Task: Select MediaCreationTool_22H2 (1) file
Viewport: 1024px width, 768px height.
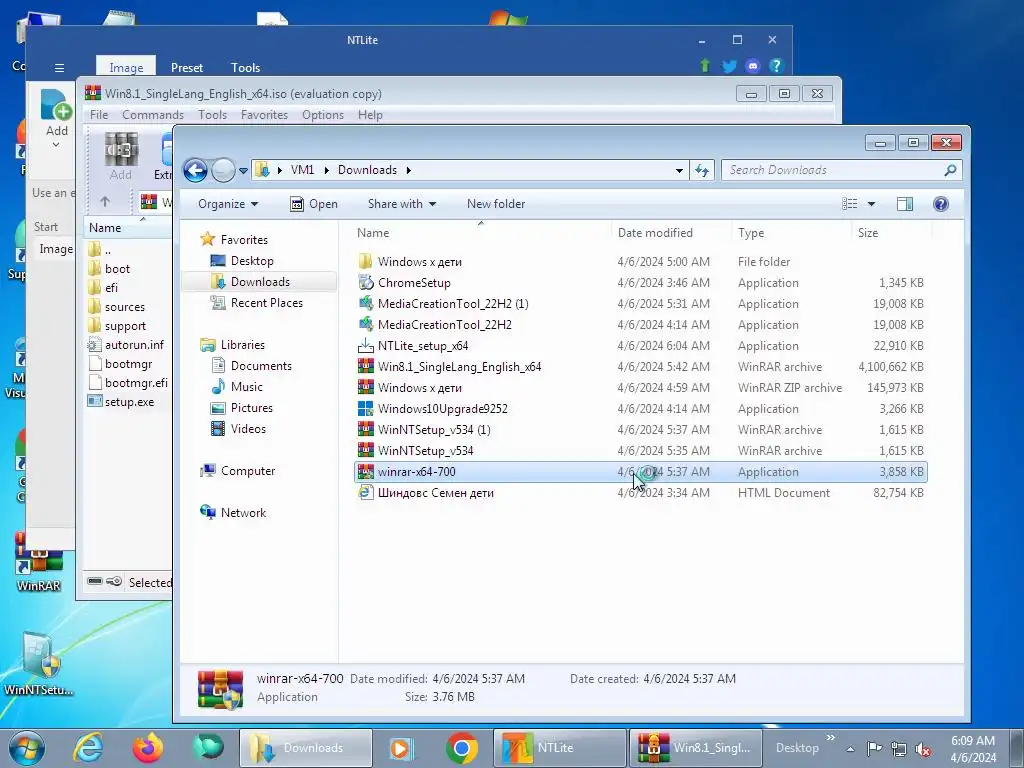Action: tap(640, 304)
